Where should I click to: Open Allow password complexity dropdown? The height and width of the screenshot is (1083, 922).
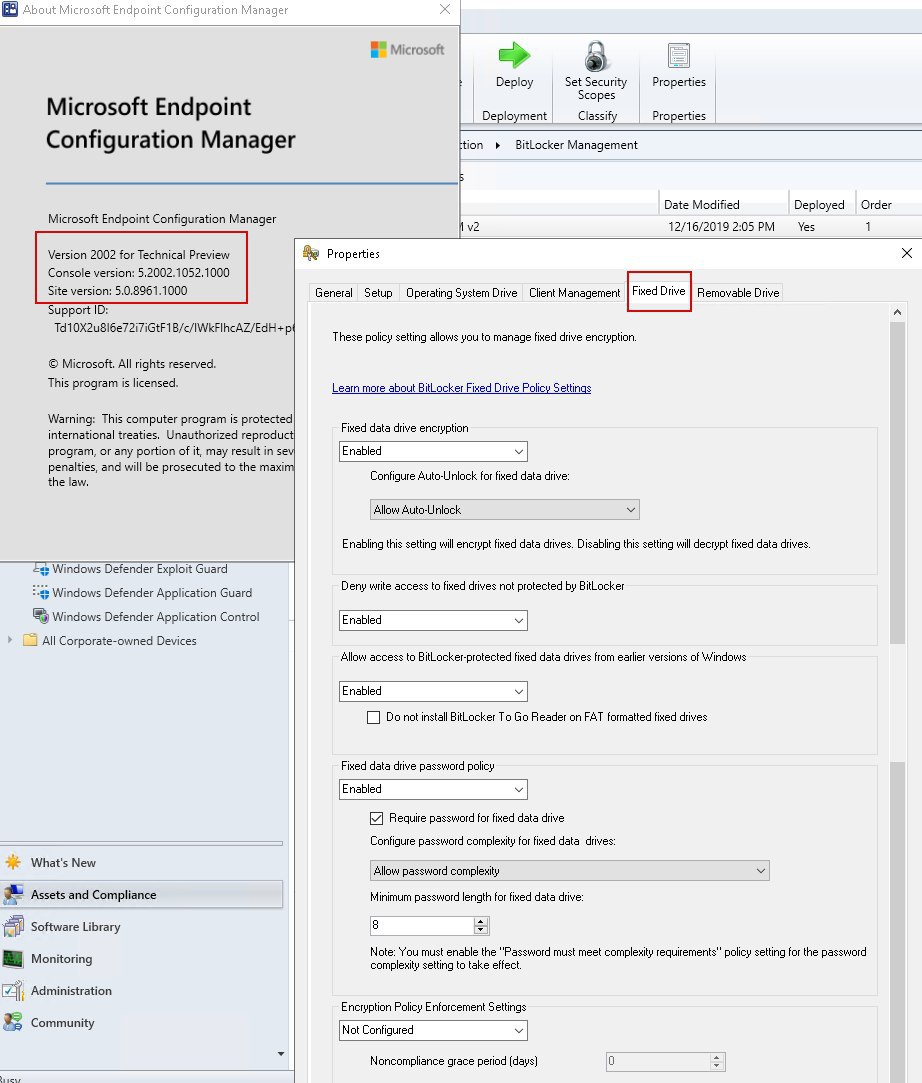[x=570, y=871]
